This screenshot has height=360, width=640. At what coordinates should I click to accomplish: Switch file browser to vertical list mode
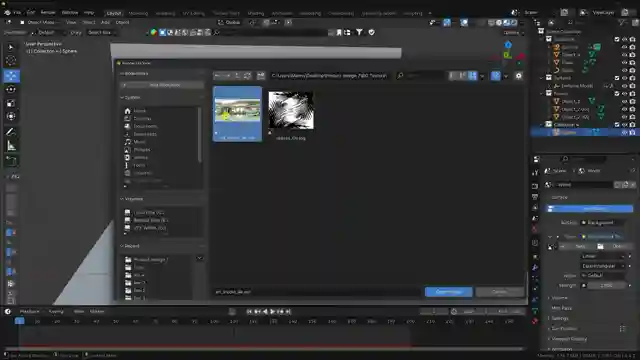[453, 76]
